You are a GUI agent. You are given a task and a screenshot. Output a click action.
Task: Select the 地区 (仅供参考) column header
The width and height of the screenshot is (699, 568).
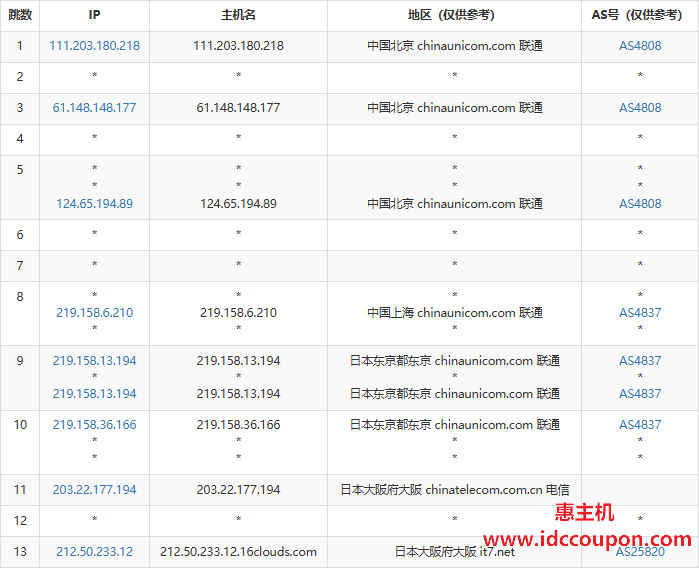pyautogui.click(x=454, y=15)
